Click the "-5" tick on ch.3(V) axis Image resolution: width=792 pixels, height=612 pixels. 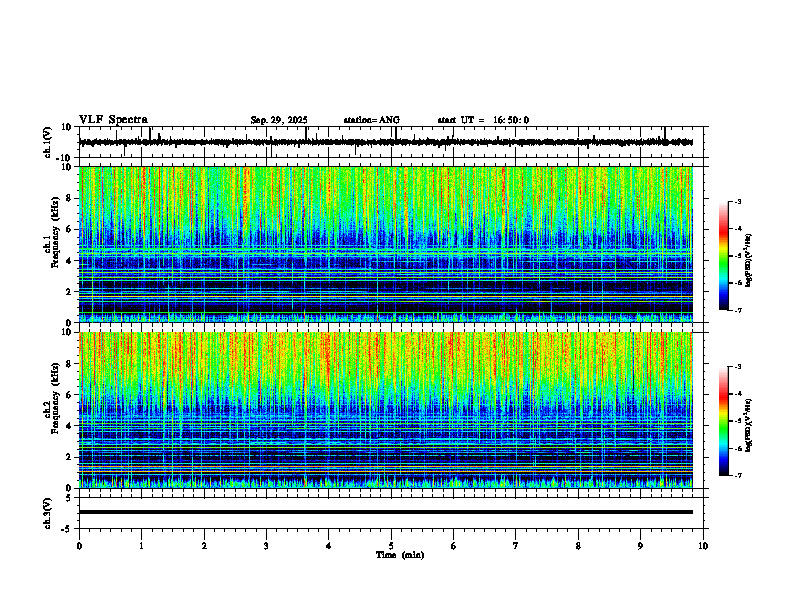click(68, 529)
